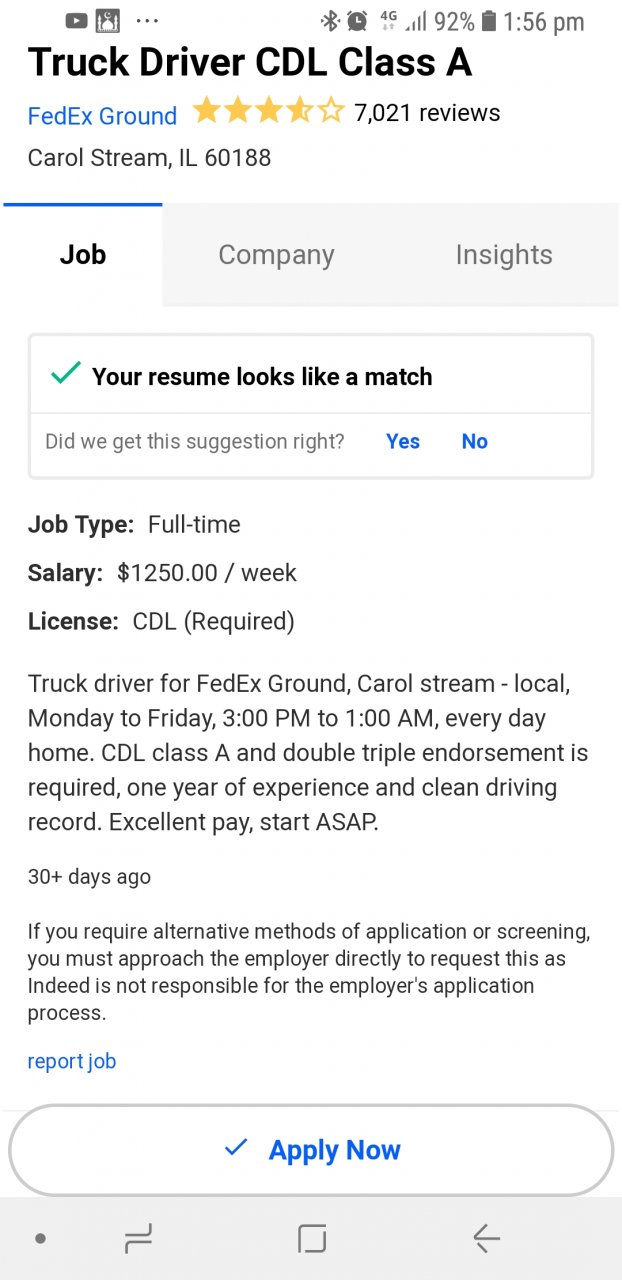
Task: Switch to the Insights tab
Action: (x=503, y=255)
